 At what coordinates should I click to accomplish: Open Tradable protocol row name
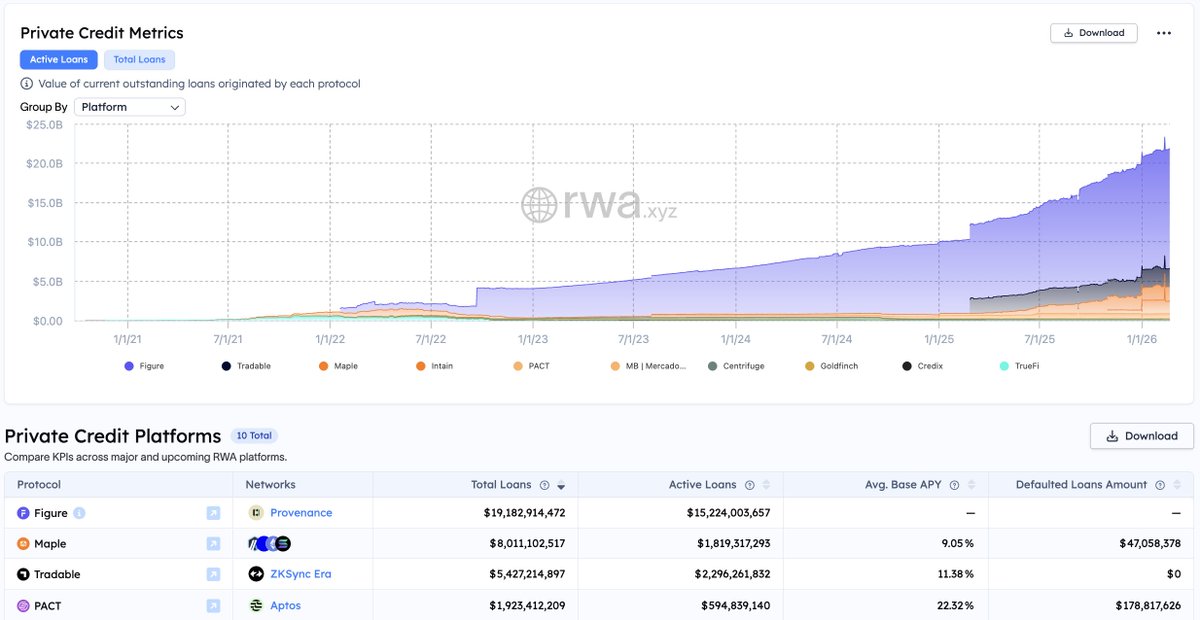[58, 575]
